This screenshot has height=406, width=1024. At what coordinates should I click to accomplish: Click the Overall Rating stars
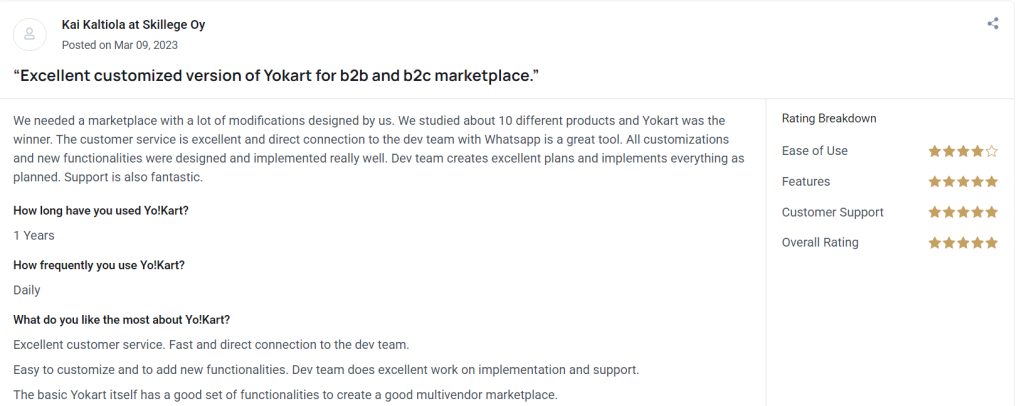click(962, 243)
